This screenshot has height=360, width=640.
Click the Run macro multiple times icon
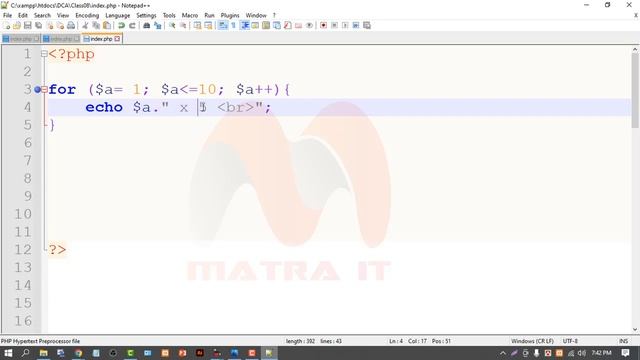point(356,25)
